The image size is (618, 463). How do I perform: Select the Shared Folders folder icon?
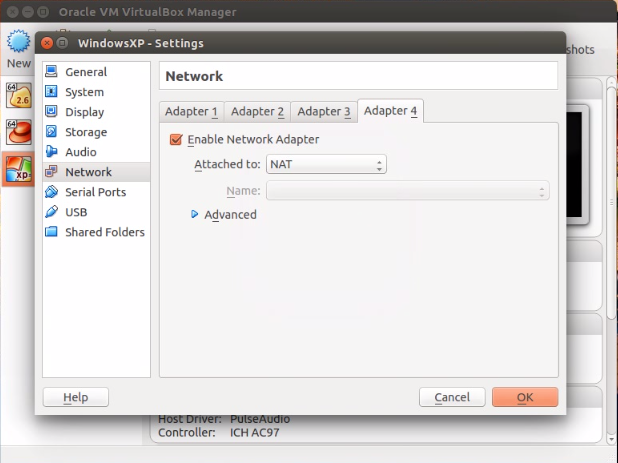pyautogui.click(x=51, y=232)
